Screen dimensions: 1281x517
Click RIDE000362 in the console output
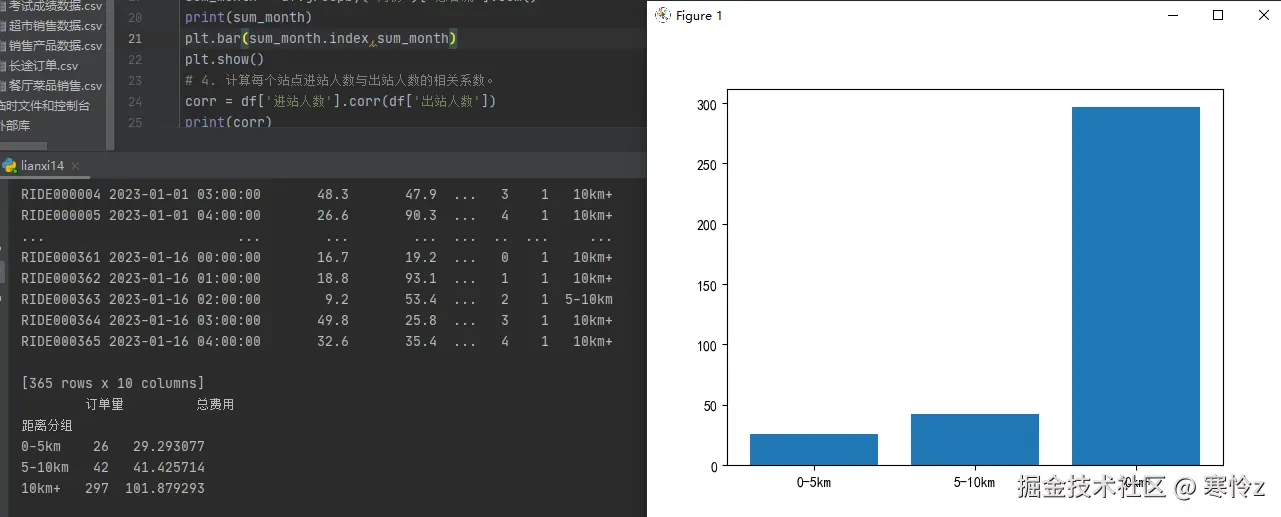tap(61, 278)
